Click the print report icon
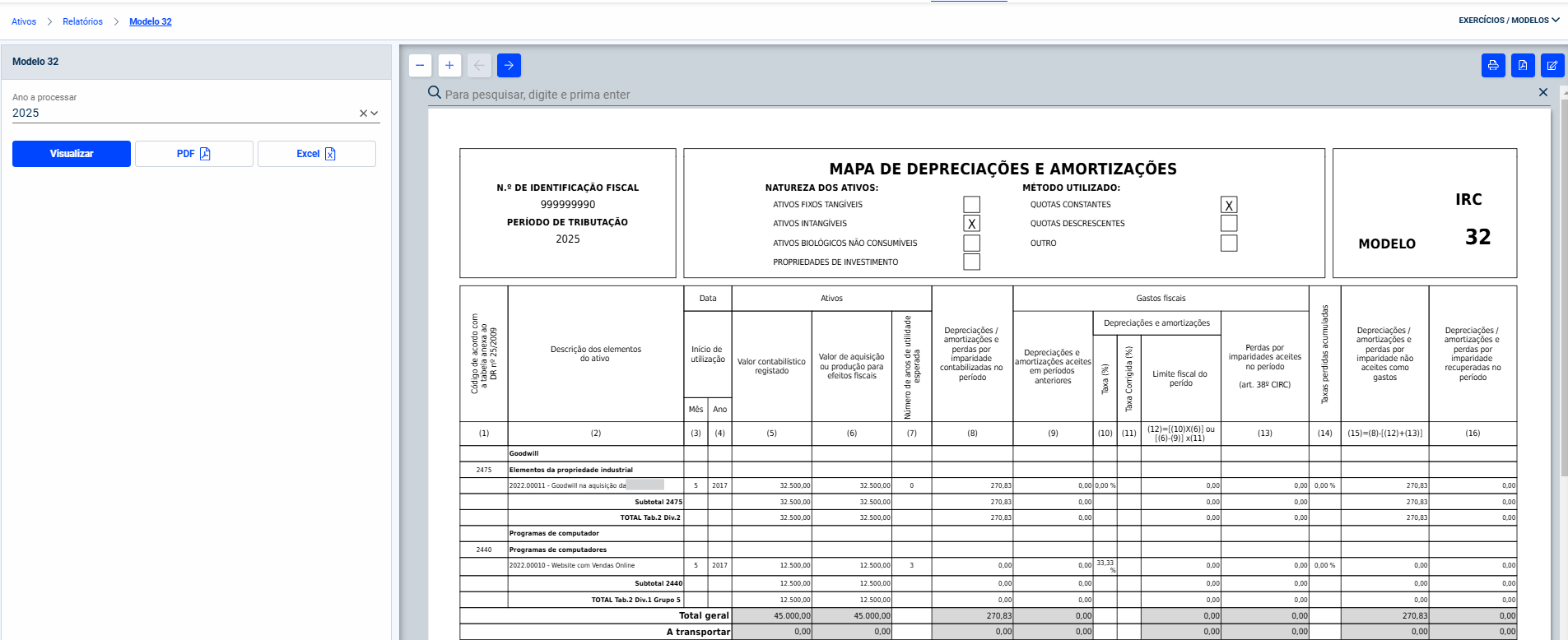Viewport: 1568px width, 640px height. (x=1493, y=65)
